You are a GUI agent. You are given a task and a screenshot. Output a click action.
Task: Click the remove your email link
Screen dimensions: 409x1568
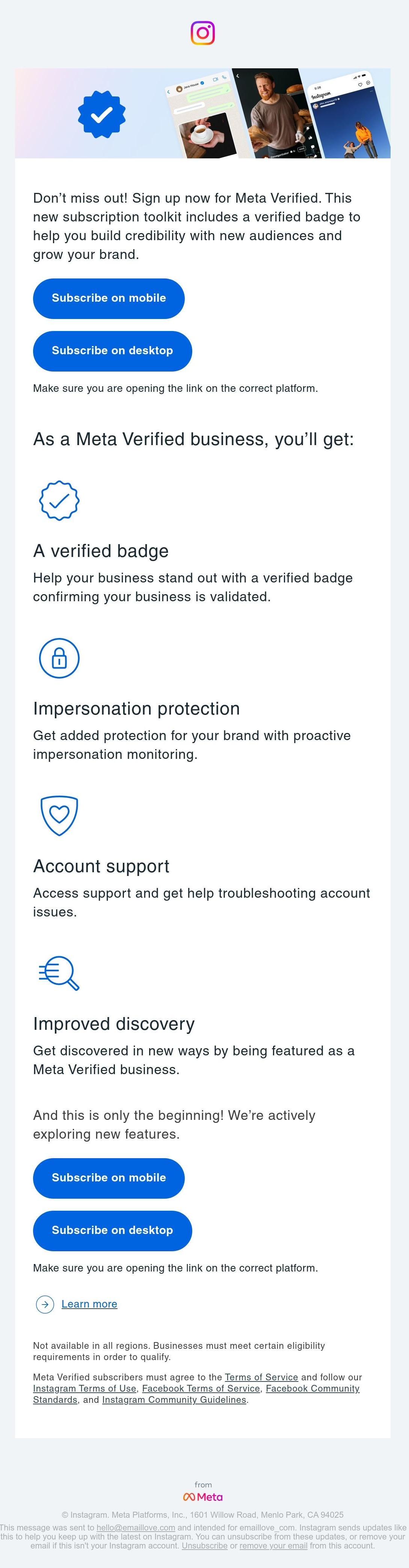(x=273, y=1545)
